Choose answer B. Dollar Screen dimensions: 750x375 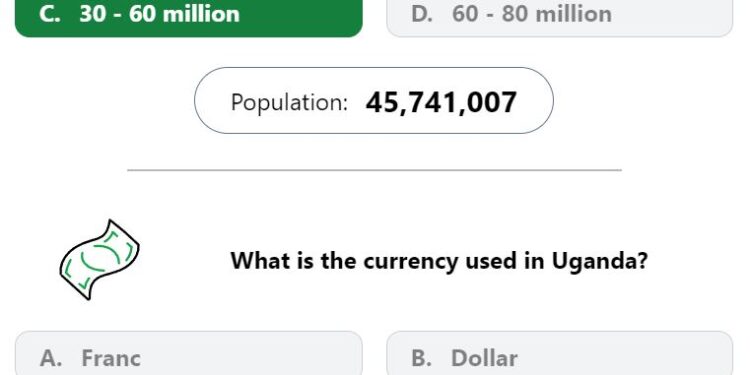(559, 353)
